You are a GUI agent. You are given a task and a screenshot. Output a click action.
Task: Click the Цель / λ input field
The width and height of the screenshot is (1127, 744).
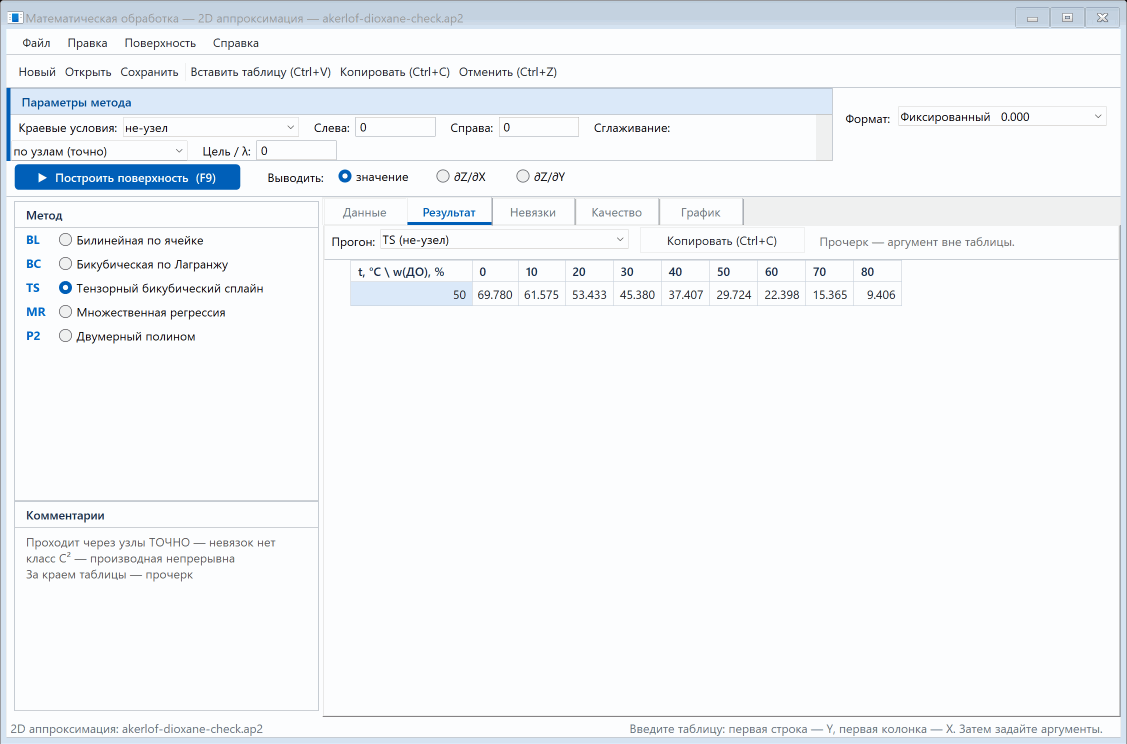[296, 151]
